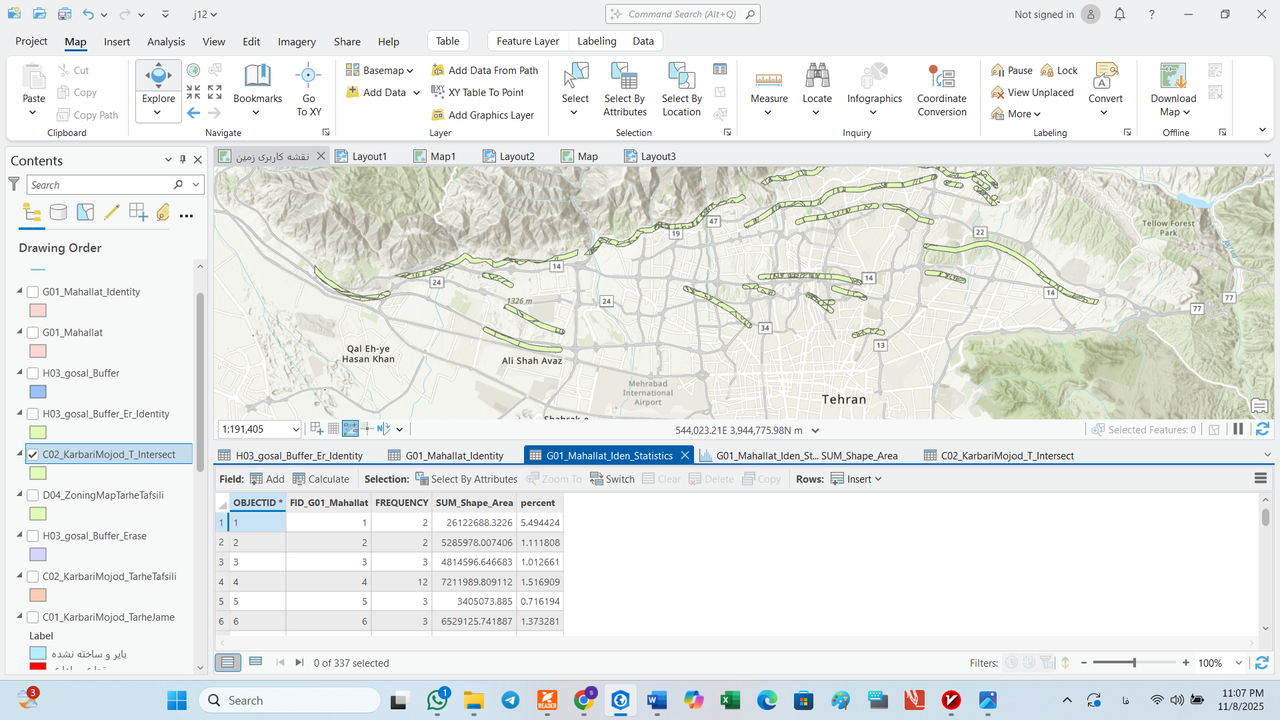Click the Calculate field button
The image size is (1280, 720).
(x=320, y=479)
